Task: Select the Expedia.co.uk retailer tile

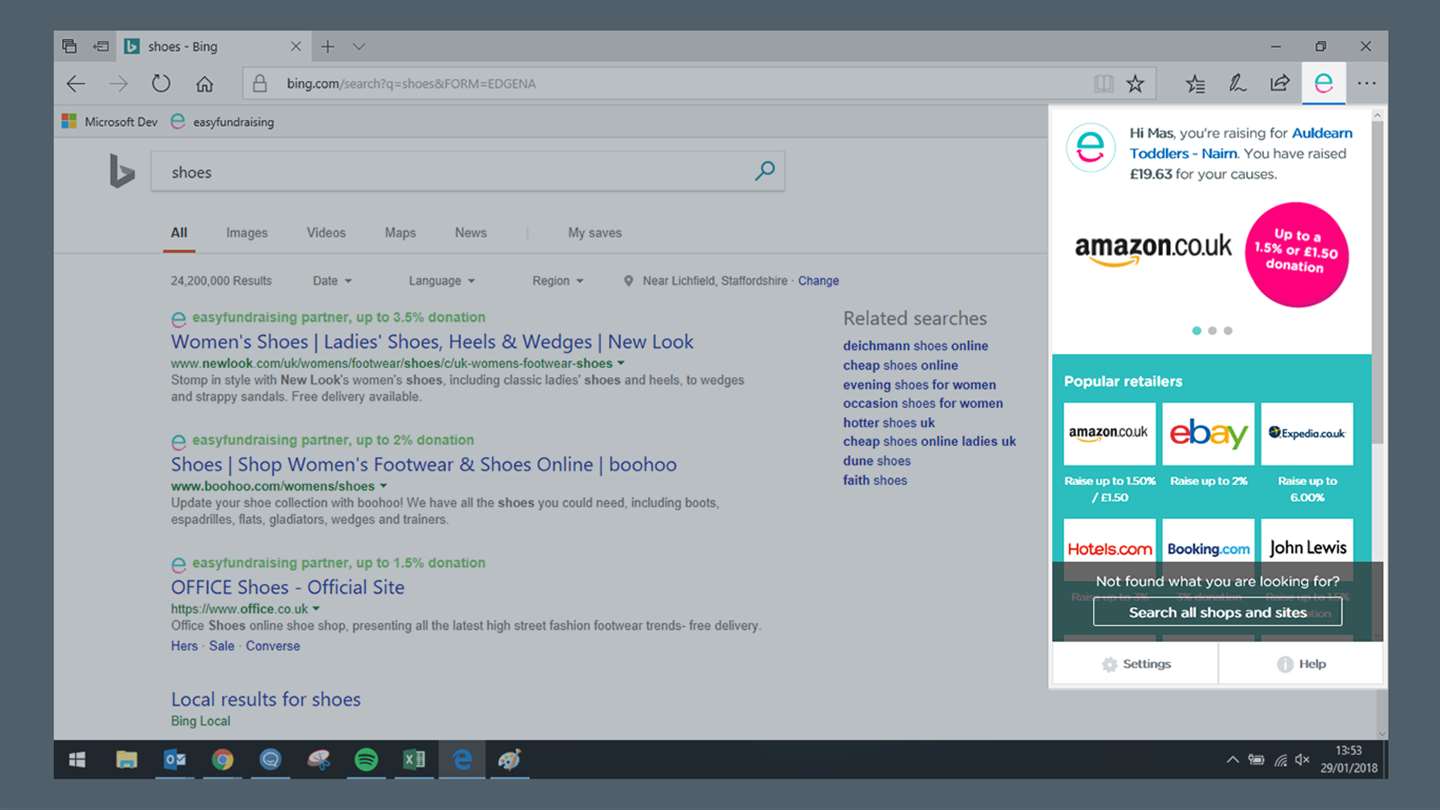Action: pos(1307,434)
